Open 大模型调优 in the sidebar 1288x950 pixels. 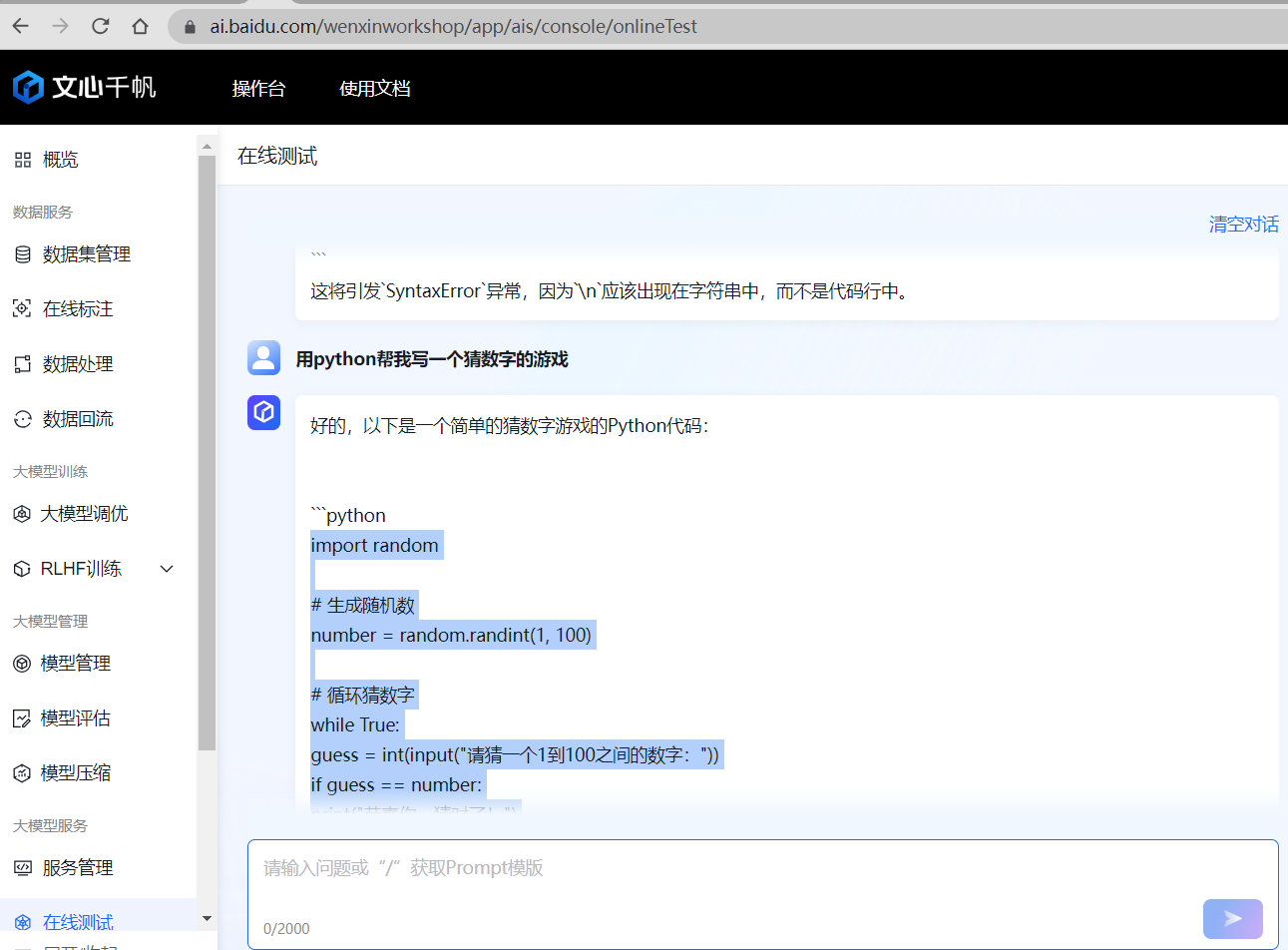(x=84, y=514)
